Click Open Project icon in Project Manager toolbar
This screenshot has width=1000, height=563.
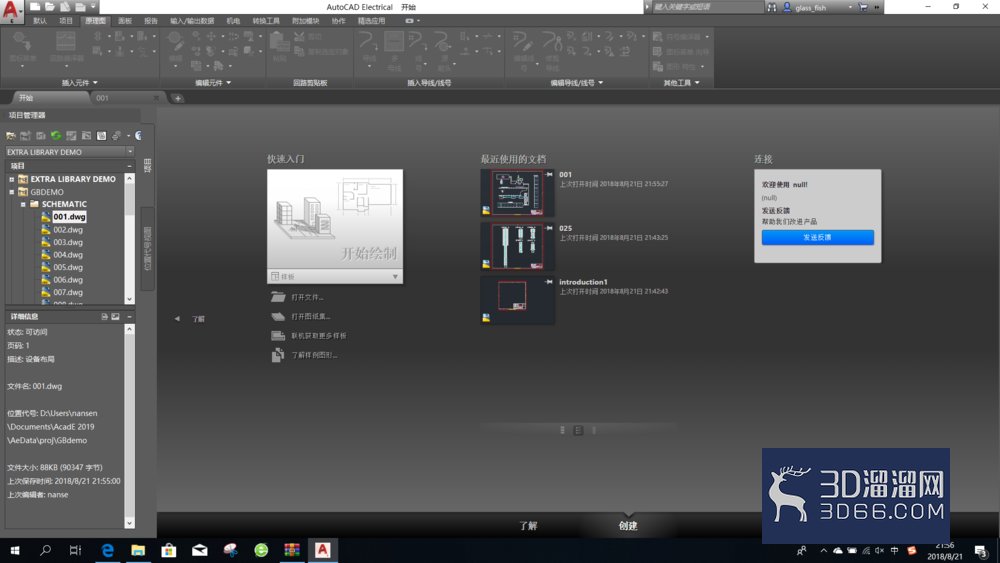[11, 136]
